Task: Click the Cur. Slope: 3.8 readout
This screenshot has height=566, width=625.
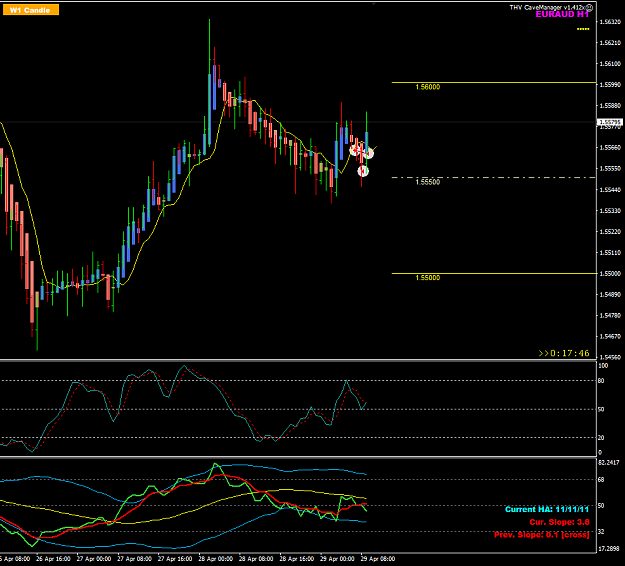Action: pyautogui.click(x=559, y=522)
